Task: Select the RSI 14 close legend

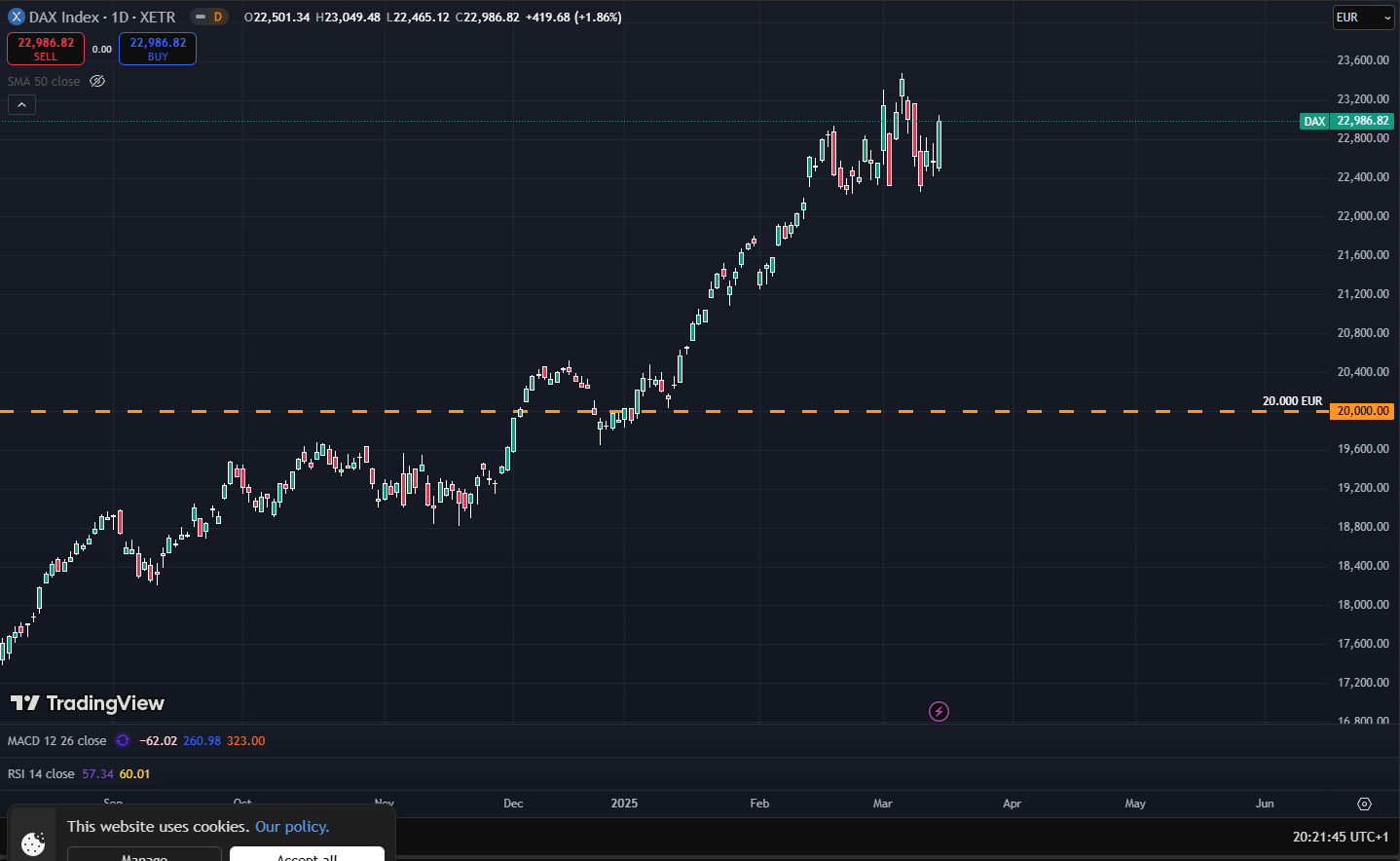Action: pyautogui.click(x=41, y=773)
